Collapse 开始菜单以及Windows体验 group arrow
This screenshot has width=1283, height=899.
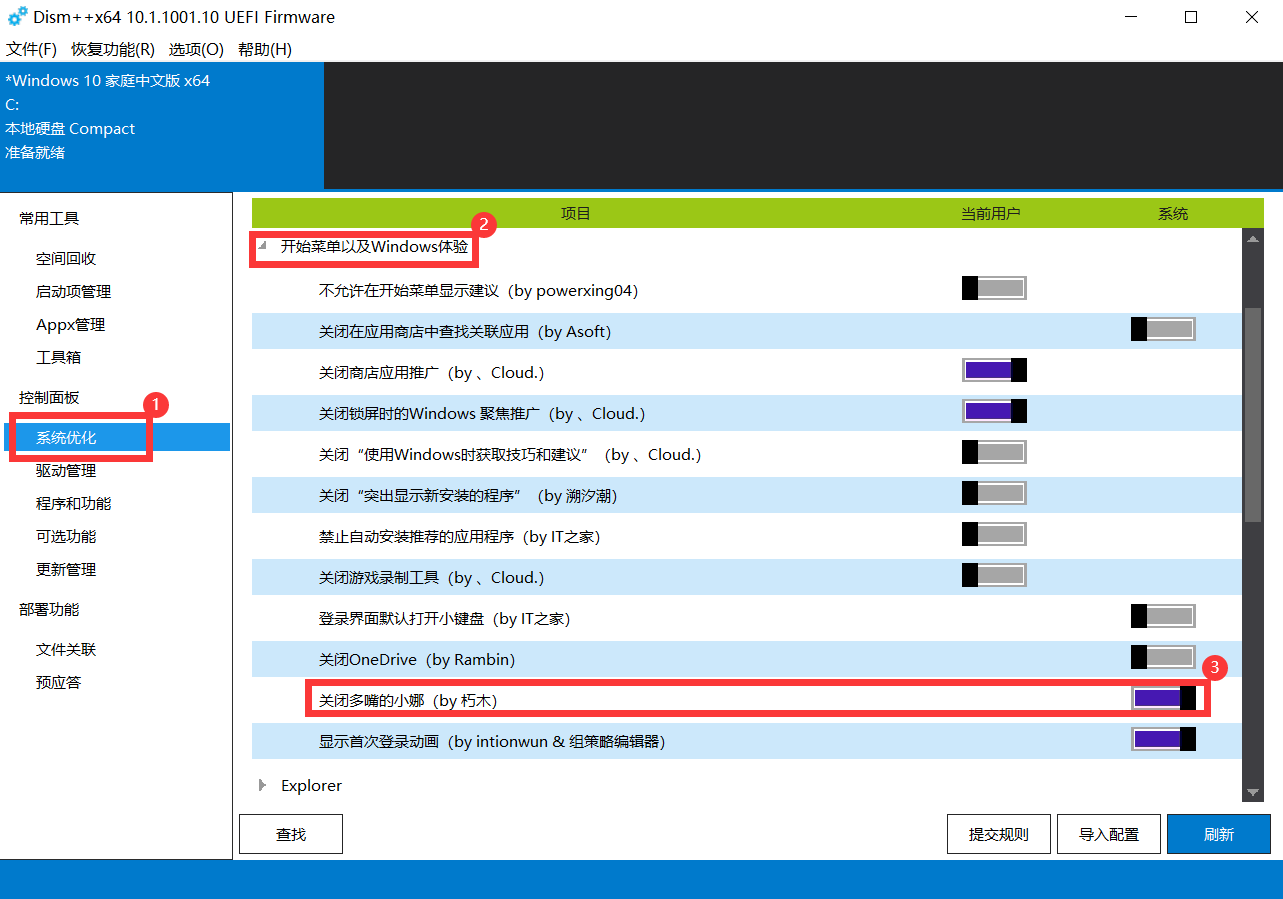coord(263,246)
